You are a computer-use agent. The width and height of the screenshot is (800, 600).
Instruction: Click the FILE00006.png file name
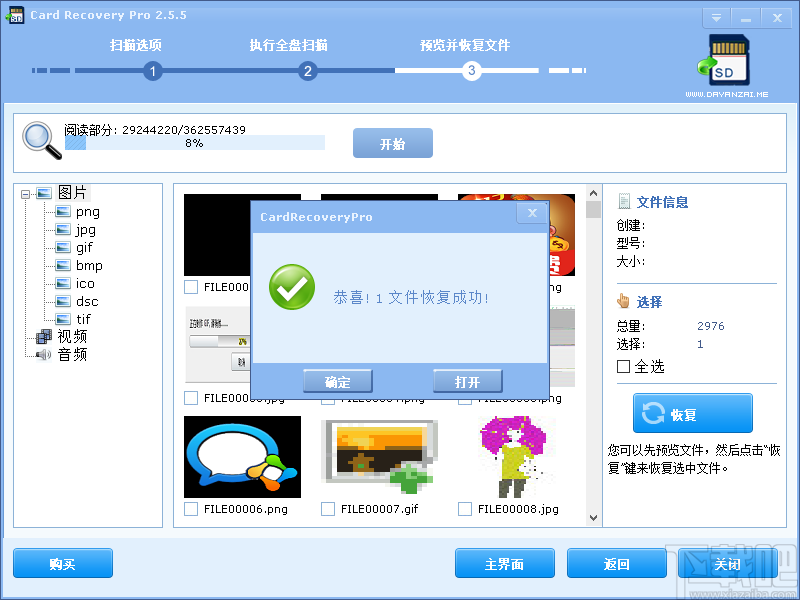(245, 509)
